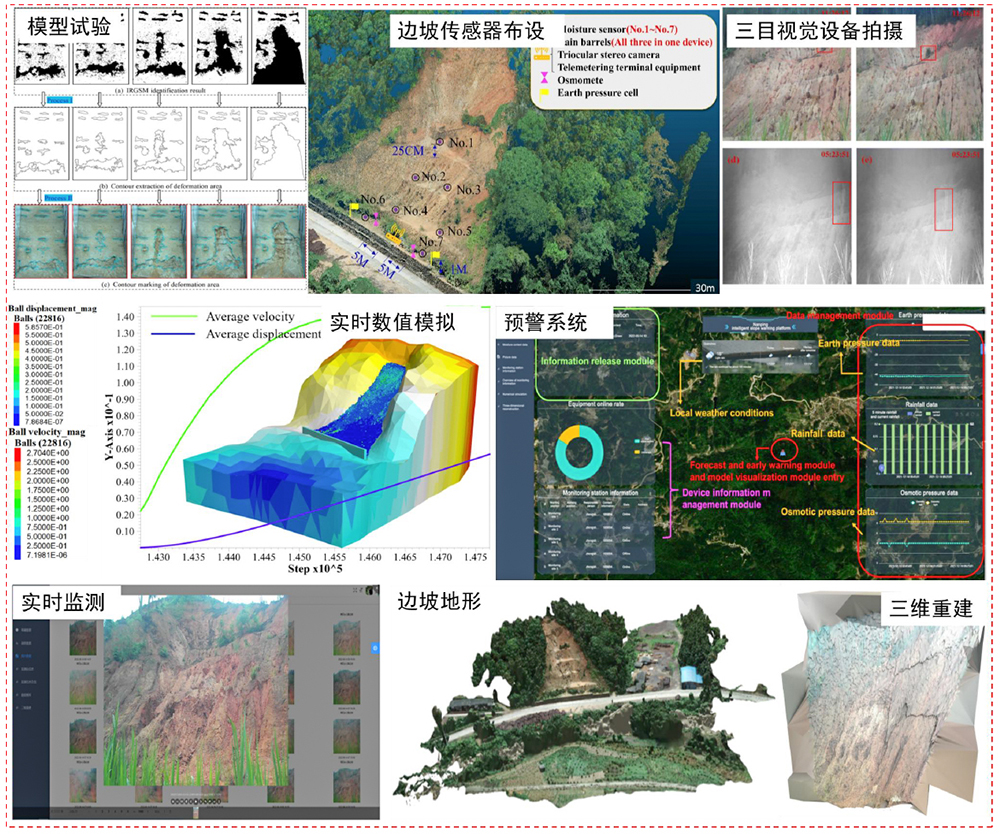Click the green rainfall bar chart

(924, 449)
